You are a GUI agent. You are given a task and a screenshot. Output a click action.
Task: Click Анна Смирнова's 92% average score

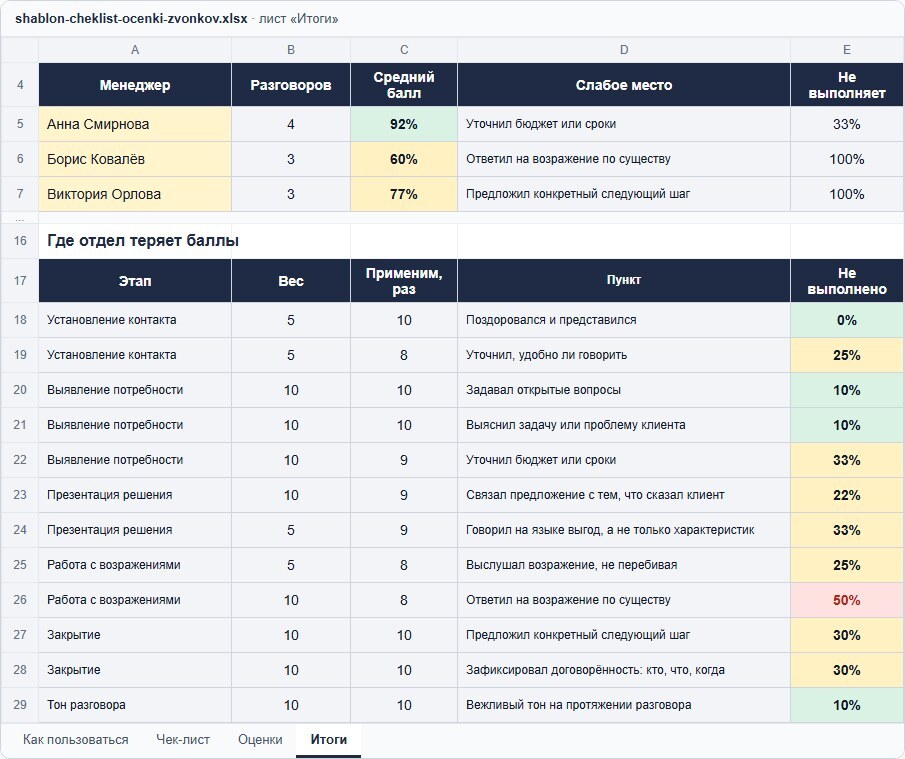click(x=404, y=124)
